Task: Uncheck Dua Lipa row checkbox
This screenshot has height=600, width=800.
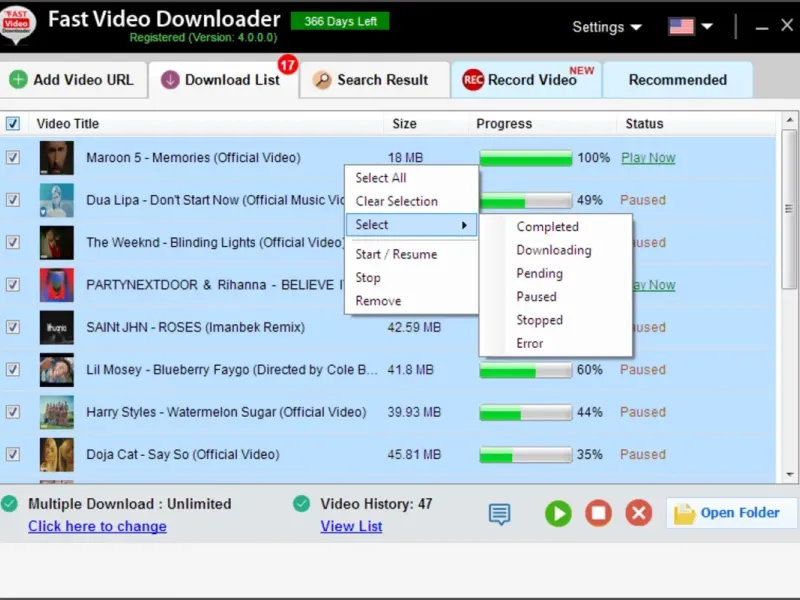Action: point(13,200)
